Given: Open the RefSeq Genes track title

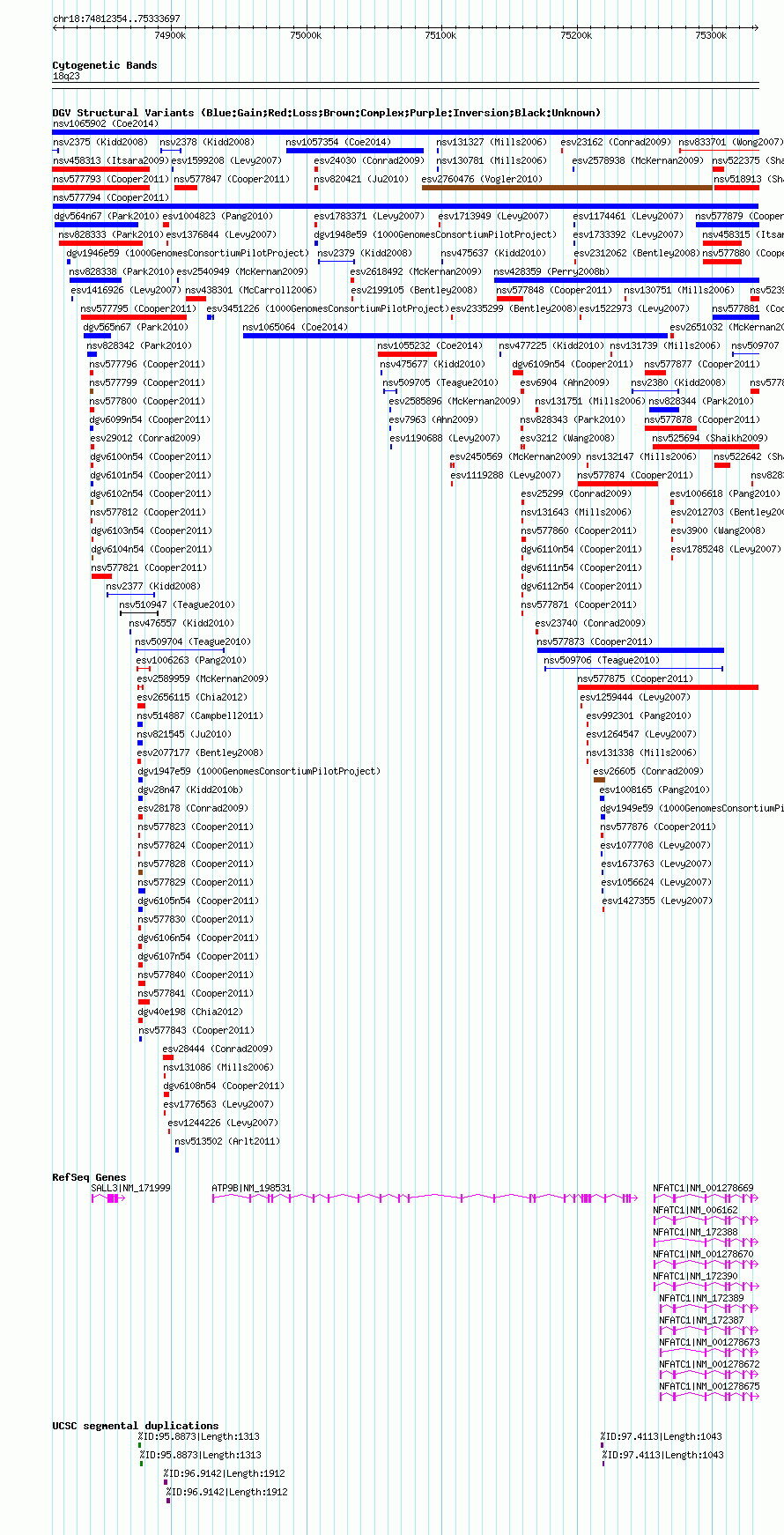Looking at the screenshot, I should (89, 1177).
